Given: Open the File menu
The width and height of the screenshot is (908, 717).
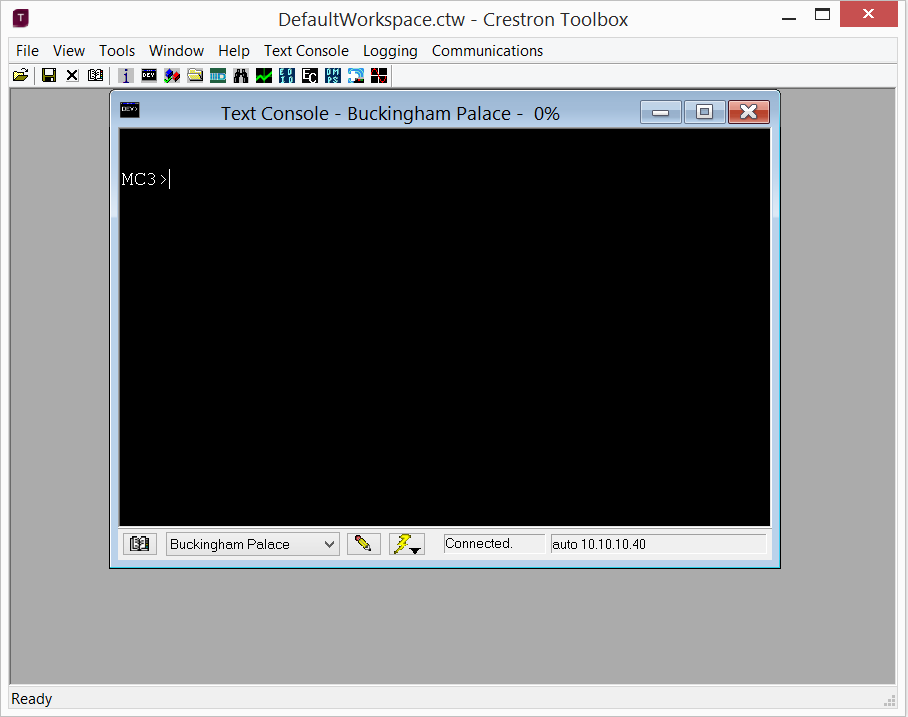Looking at the screenshot, I should click(x=27, y=51).
